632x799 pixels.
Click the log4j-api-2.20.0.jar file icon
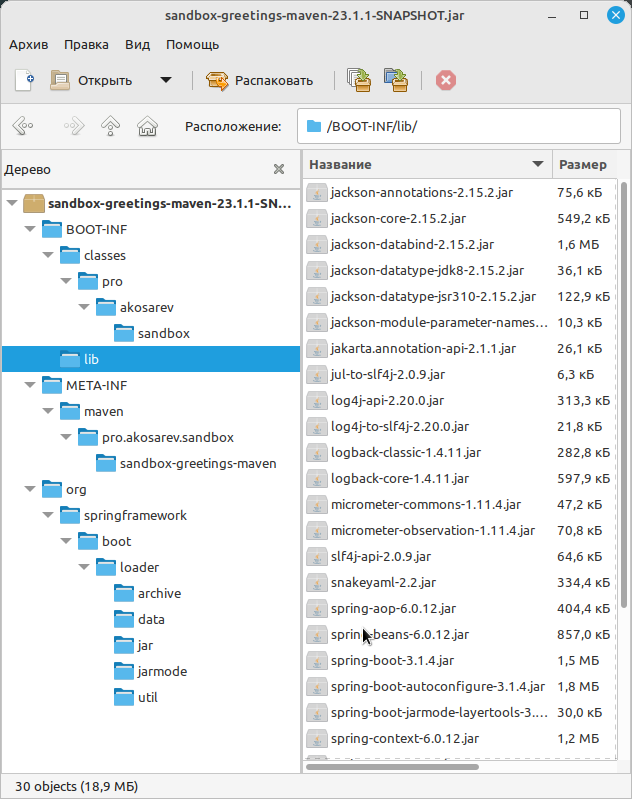pyautogui.click(x=317, y=401)
